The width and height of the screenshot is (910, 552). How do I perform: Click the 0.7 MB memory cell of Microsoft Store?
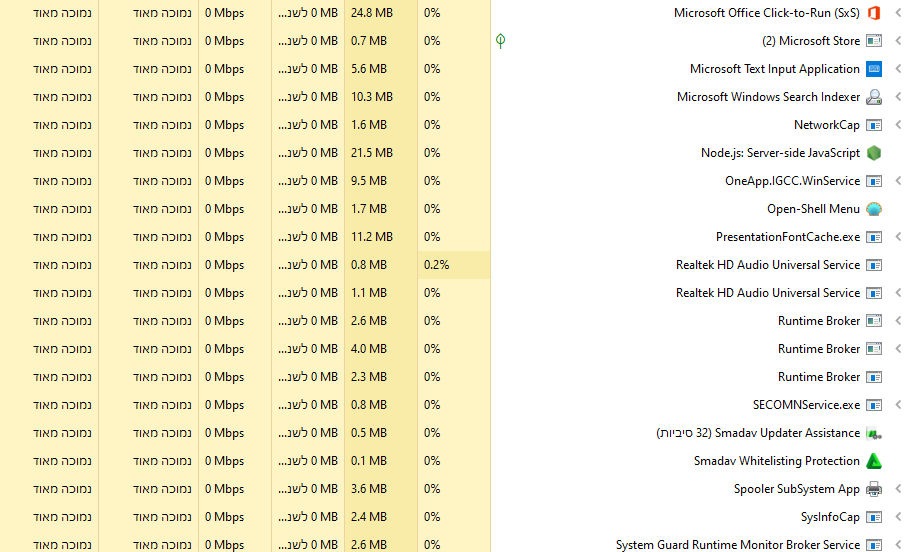(381, 41)
